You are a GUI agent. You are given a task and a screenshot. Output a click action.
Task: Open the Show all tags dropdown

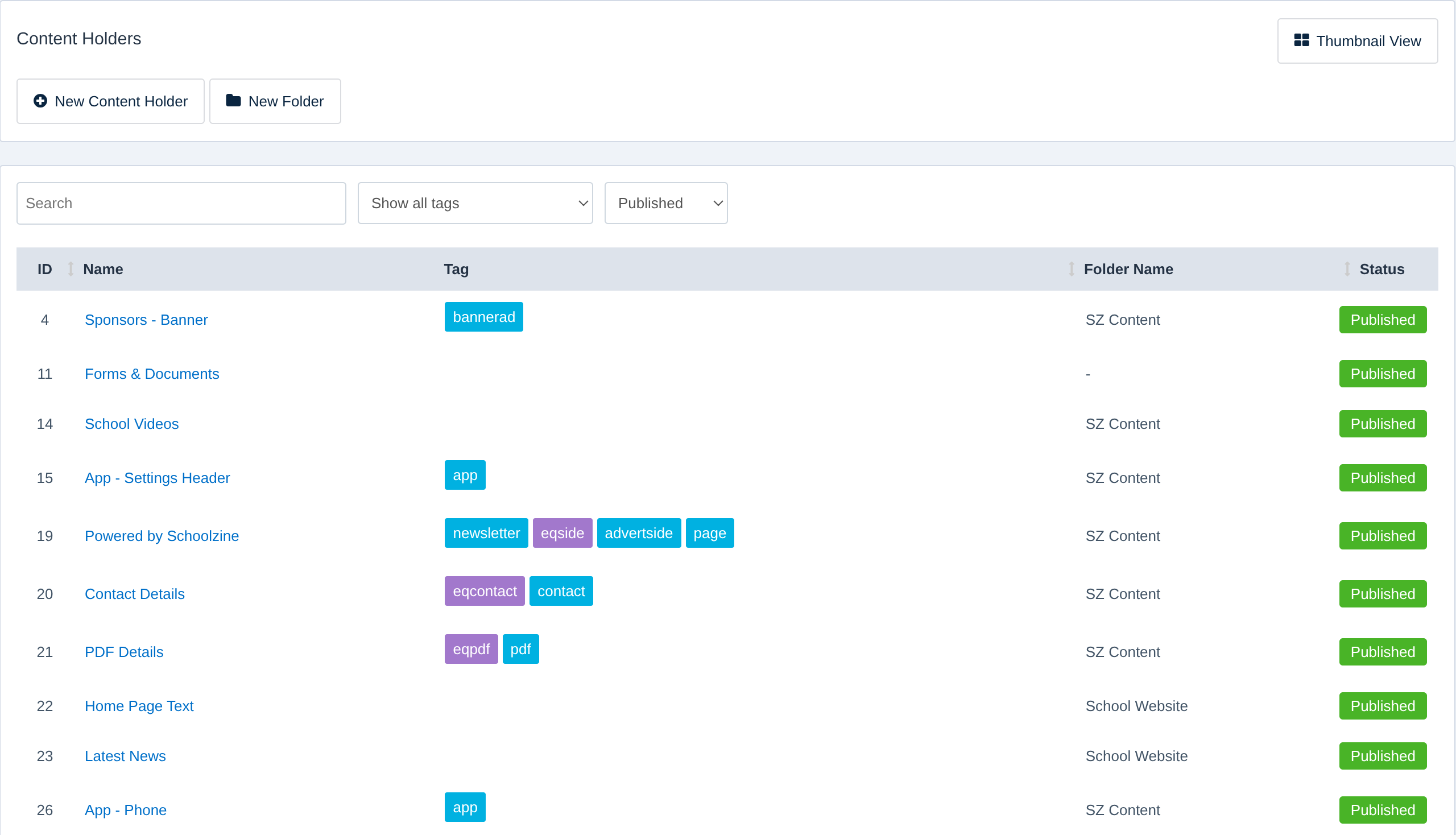(475, 203)
